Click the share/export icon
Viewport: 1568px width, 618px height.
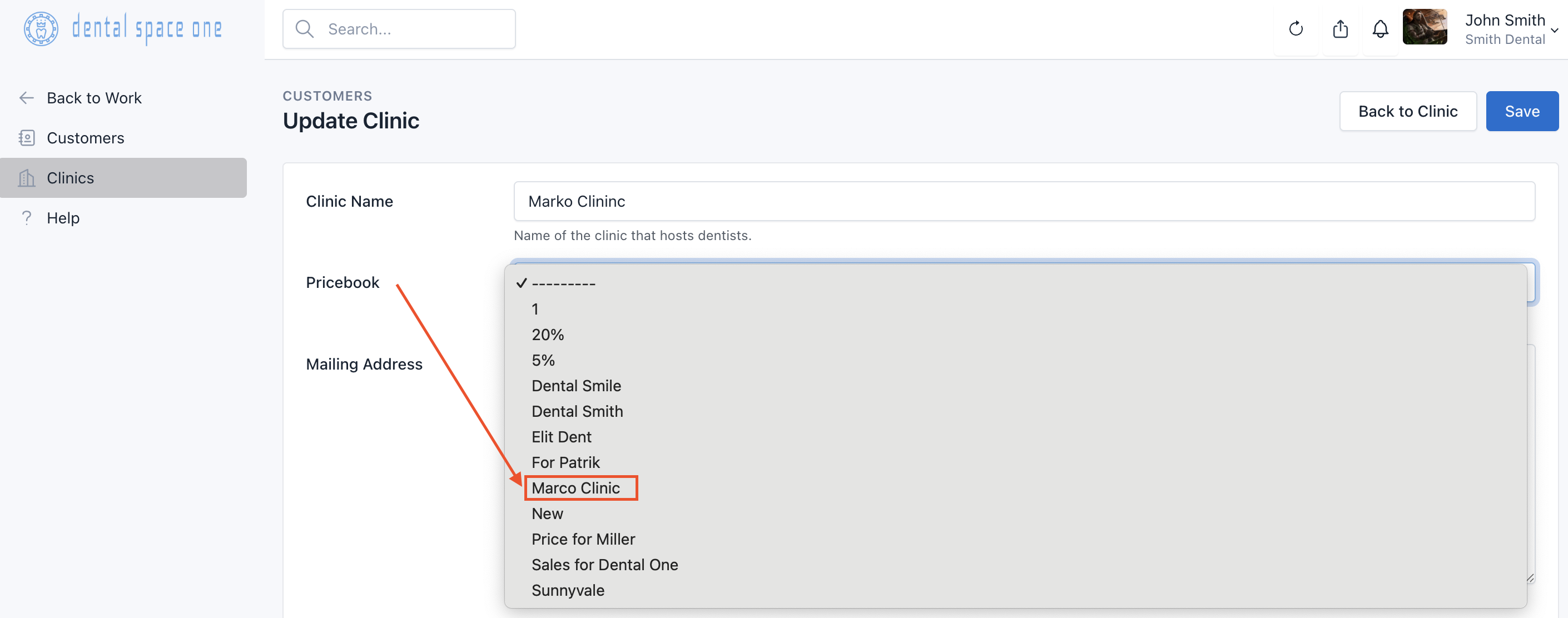1341,28
